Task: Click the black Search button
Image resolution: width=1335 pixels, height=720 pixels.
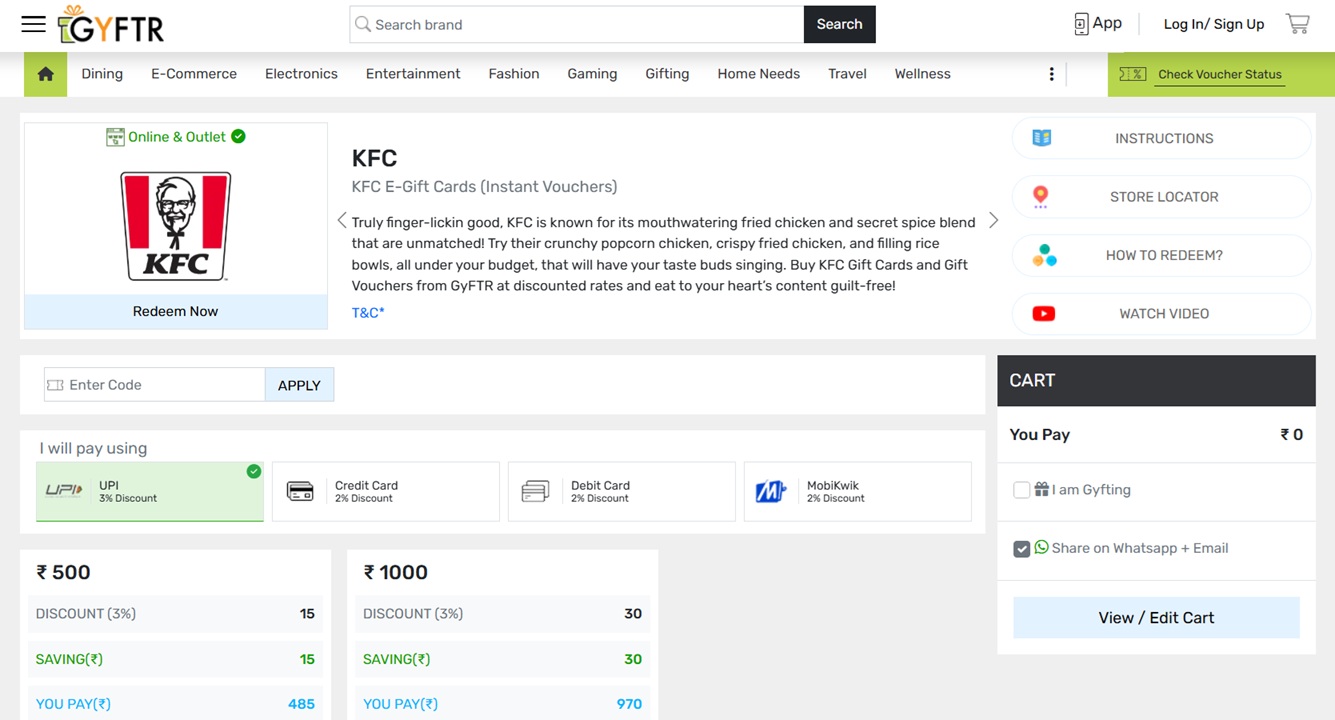Action: [x=840, y=24]
